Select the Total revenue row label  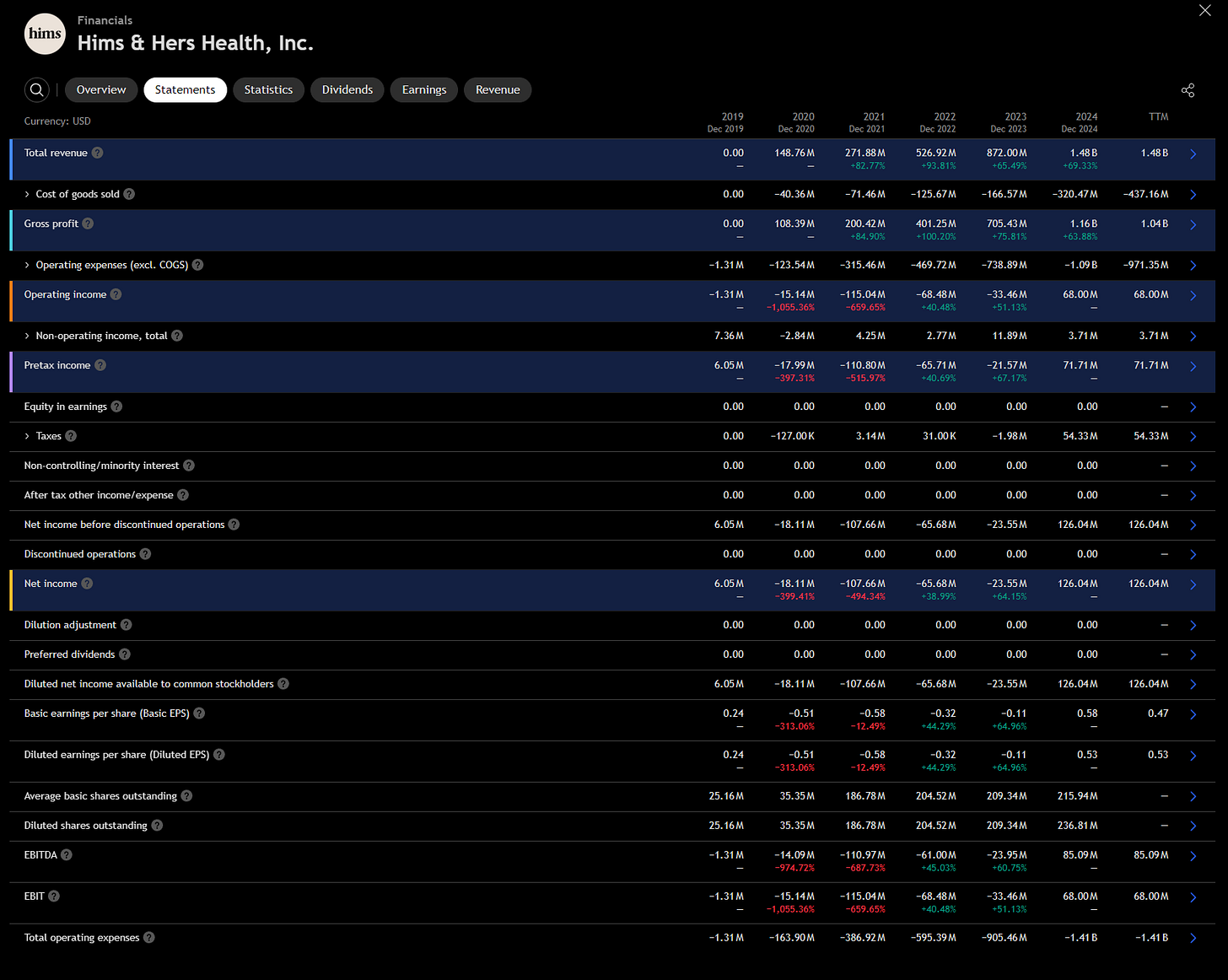pyautogui.click(x=56, y=153)
